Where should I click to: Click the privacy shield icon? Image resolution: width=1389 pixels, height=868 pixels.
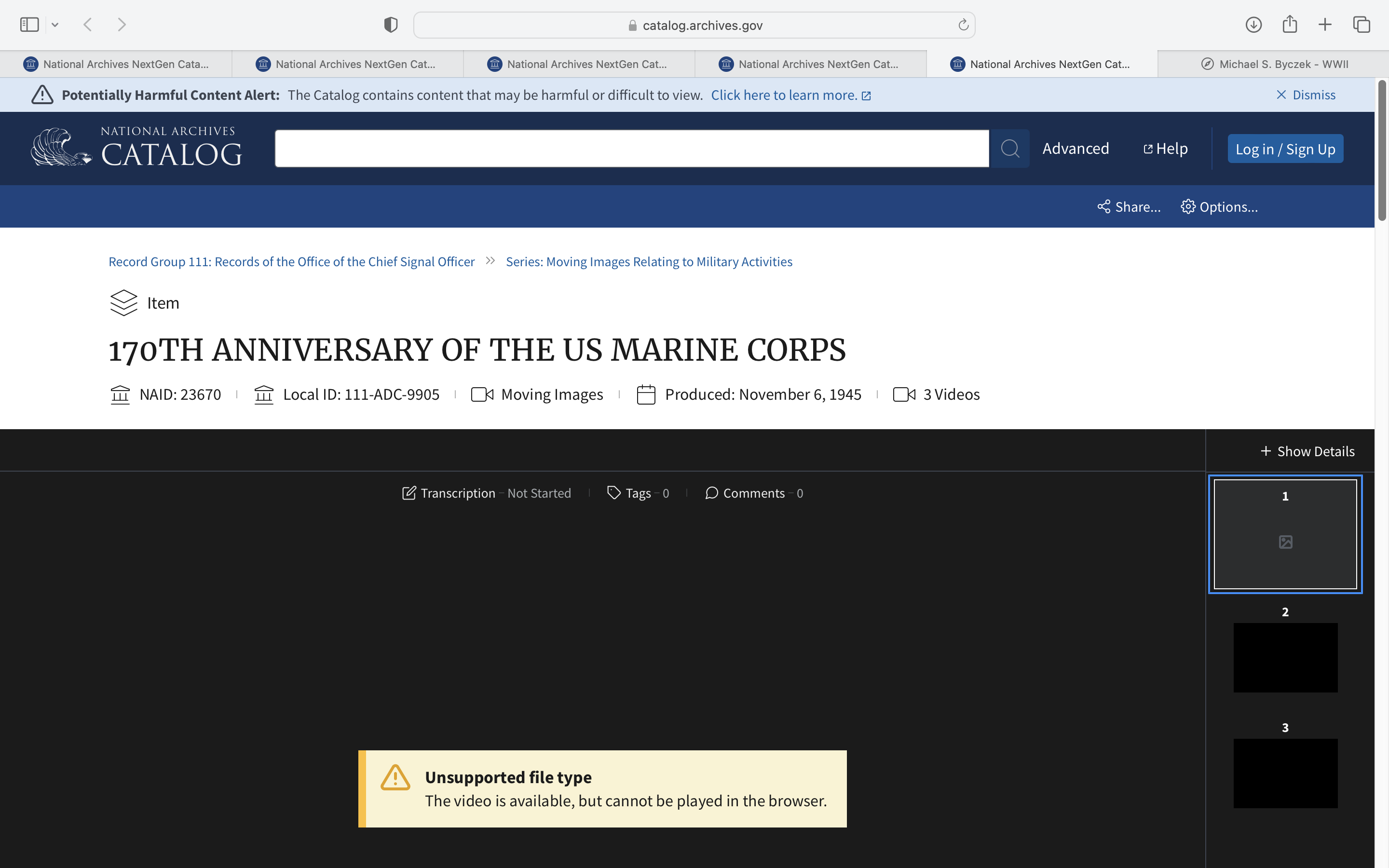click(391, 25)
